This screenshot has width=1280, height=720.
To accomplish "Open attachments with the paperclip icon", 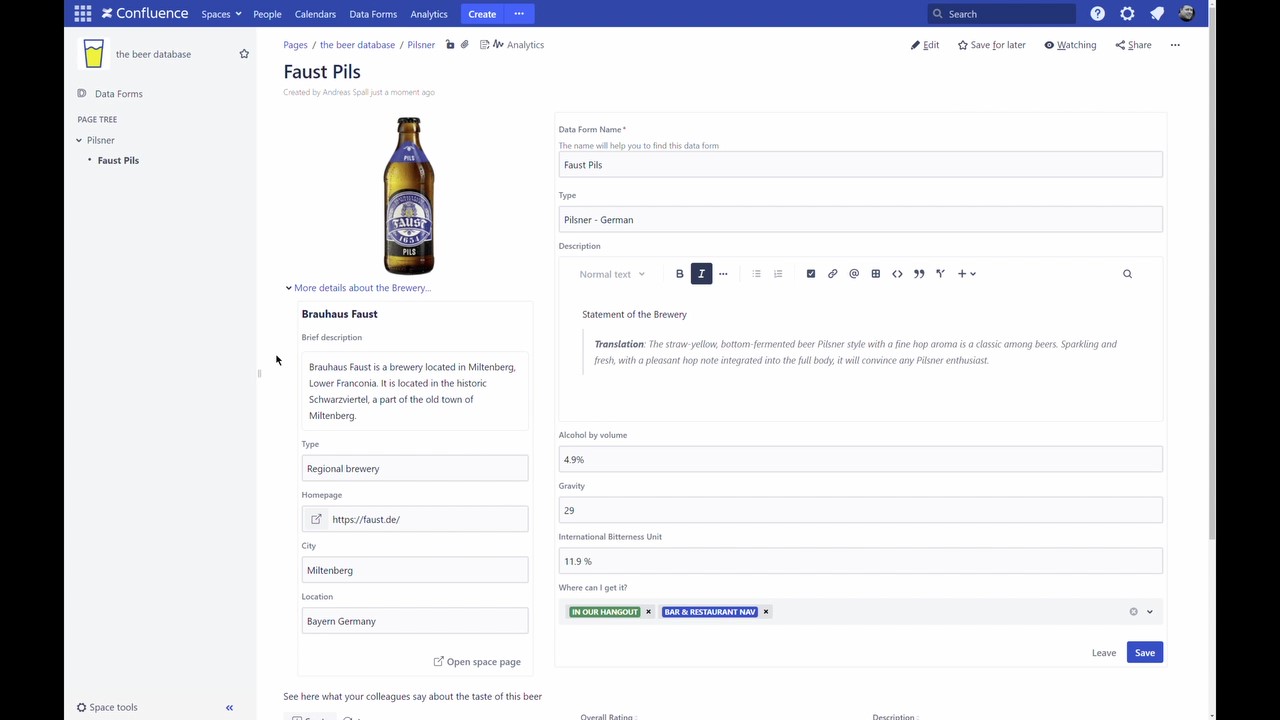I will (464, 44).
